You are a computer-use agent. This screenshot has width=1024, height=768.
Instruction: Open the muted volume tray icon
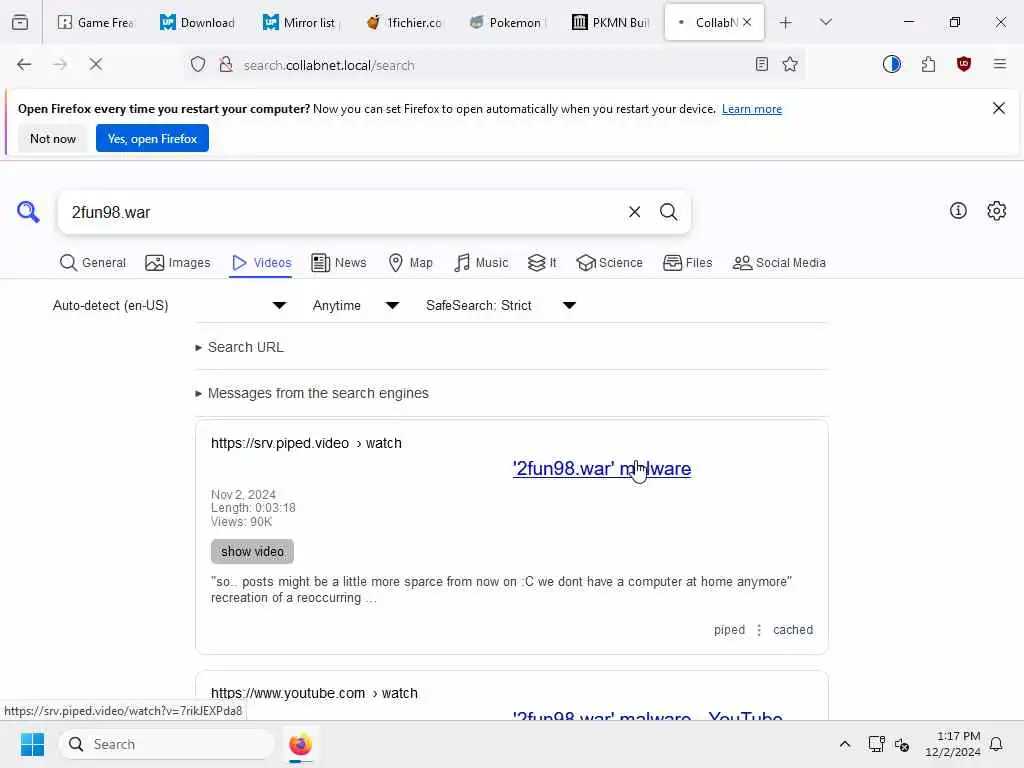903,744
